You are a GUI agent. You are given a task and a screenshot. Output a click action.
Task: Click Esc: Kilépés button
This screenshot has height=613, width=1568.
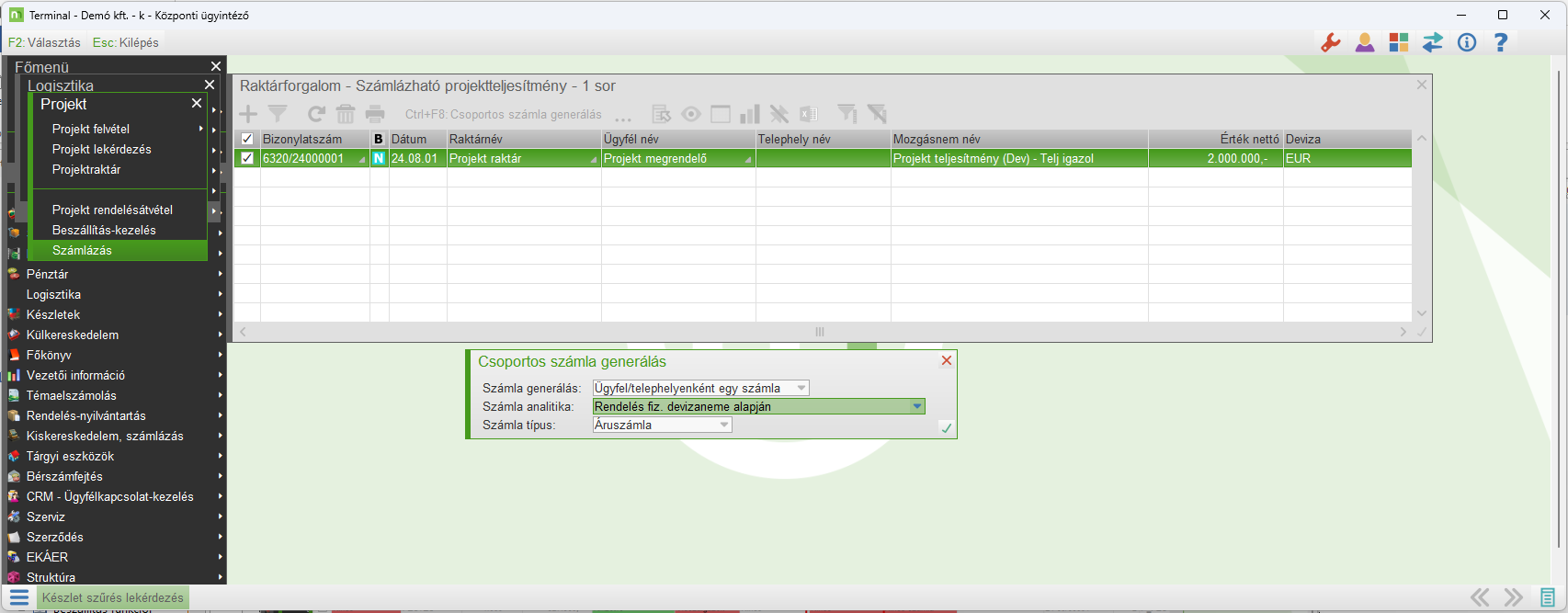126,42
